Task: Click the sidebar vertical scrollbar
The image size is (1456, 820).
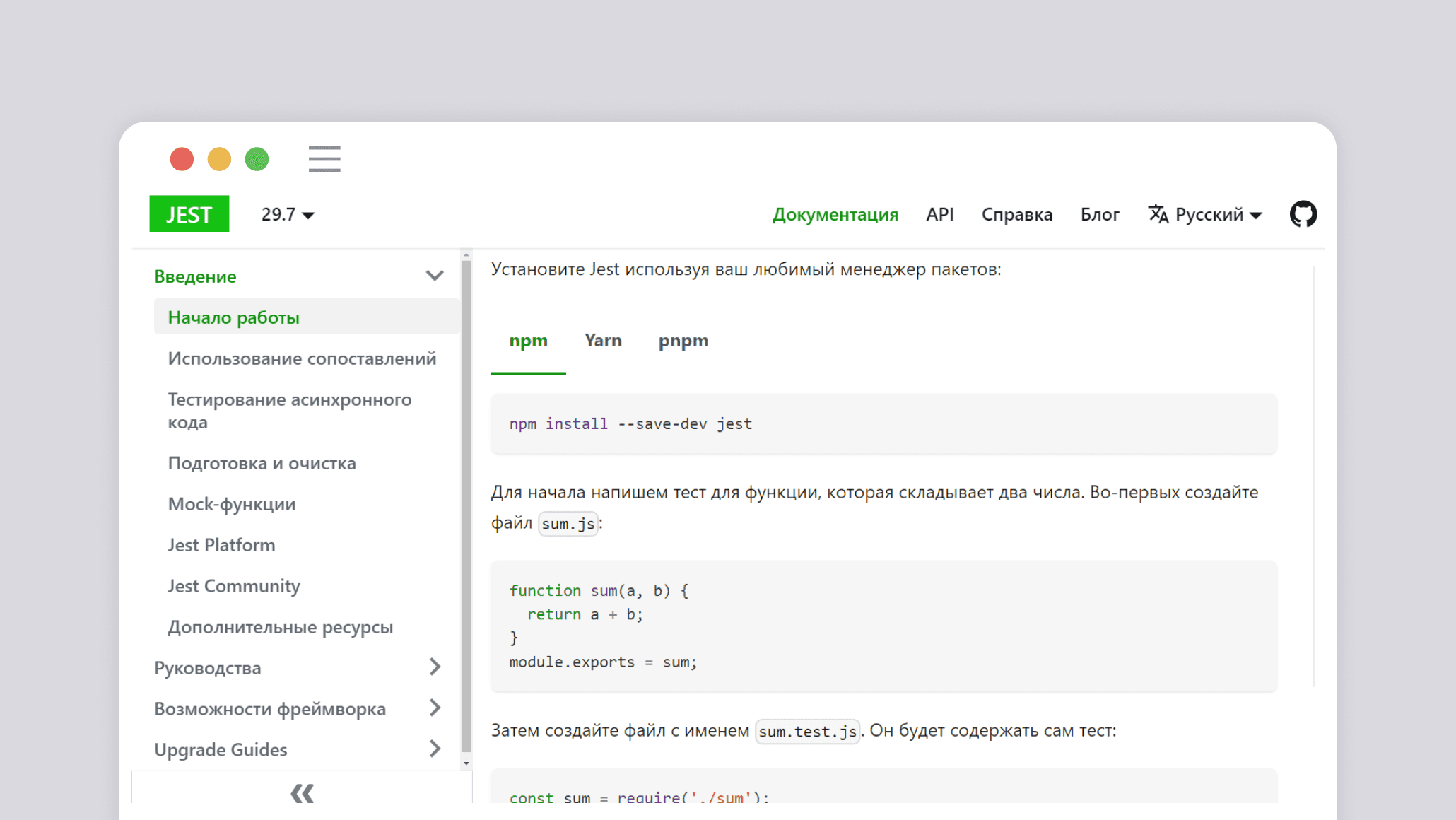Action: [466, 505]
